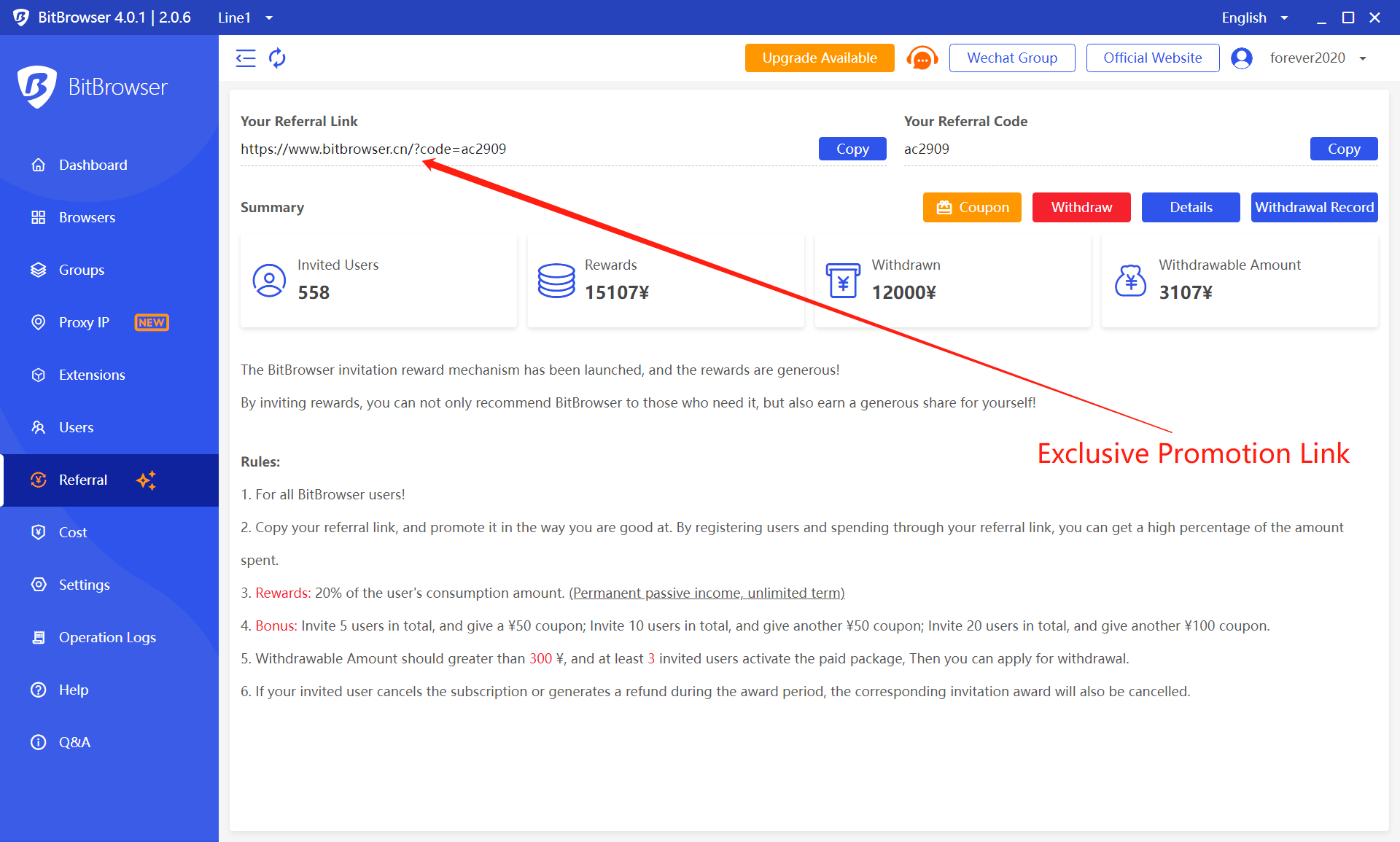Click the Invited Users person icon
The height and width of the screenshot is (842, 1400).
[x=269, y=281]
